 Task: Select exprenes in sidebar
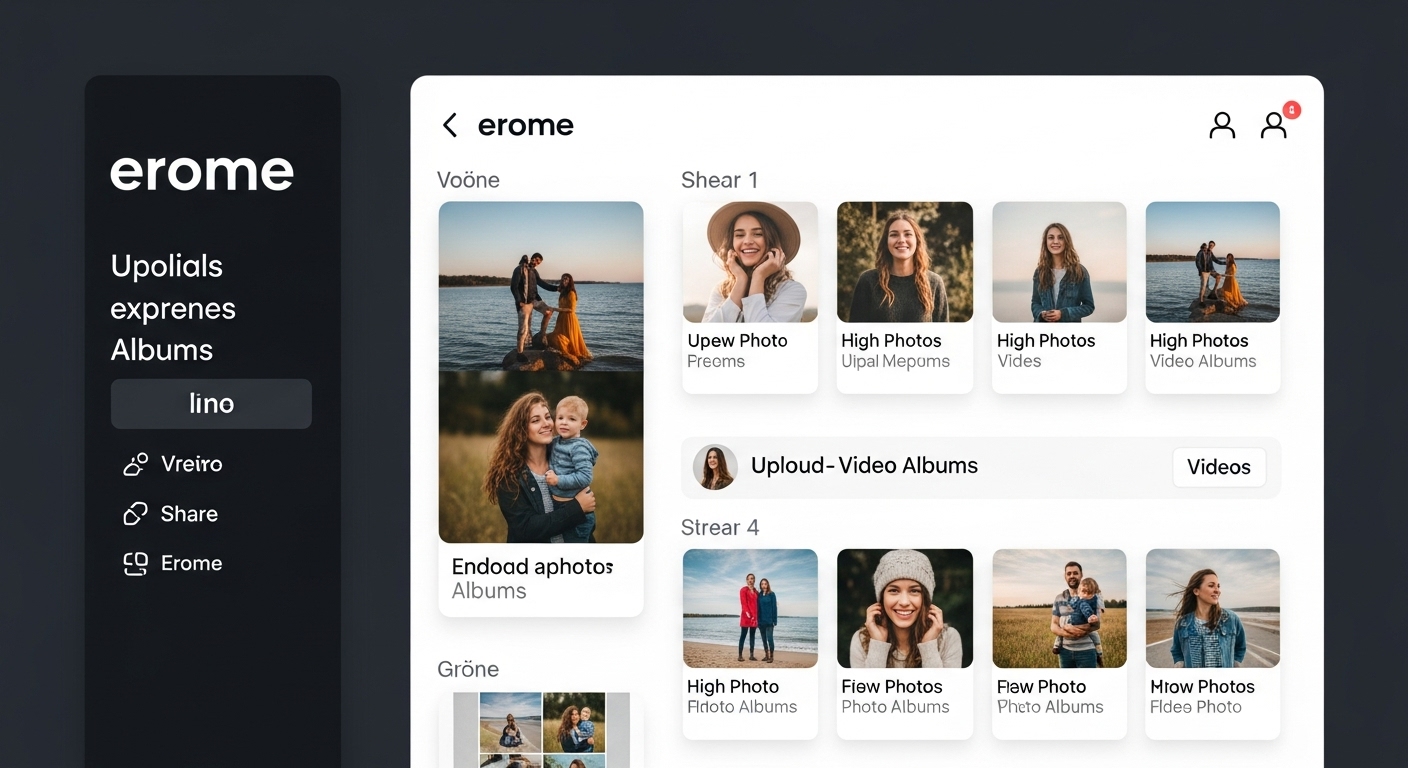click(x=173, y=309)
